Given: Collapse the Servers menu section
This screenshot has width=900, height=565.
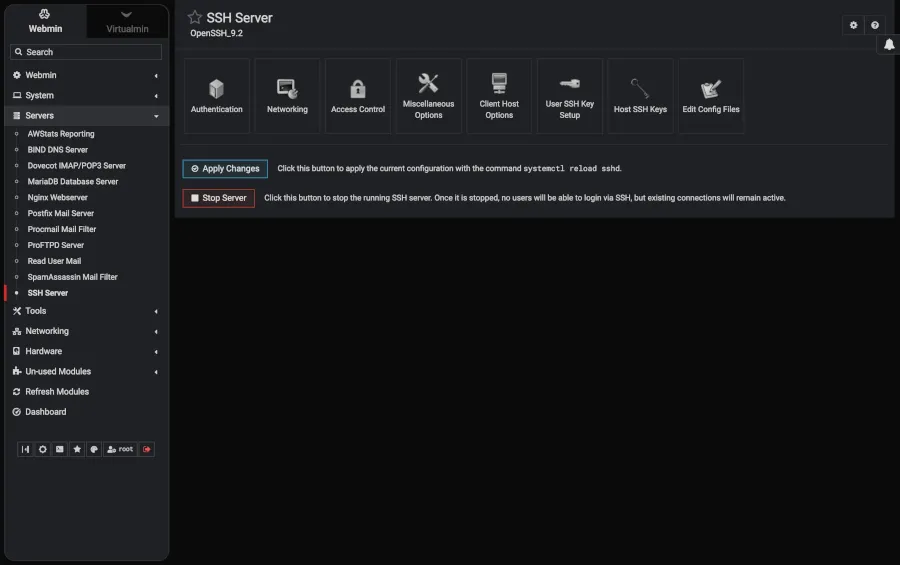Looking at the screenshot, I should (85, 116).
